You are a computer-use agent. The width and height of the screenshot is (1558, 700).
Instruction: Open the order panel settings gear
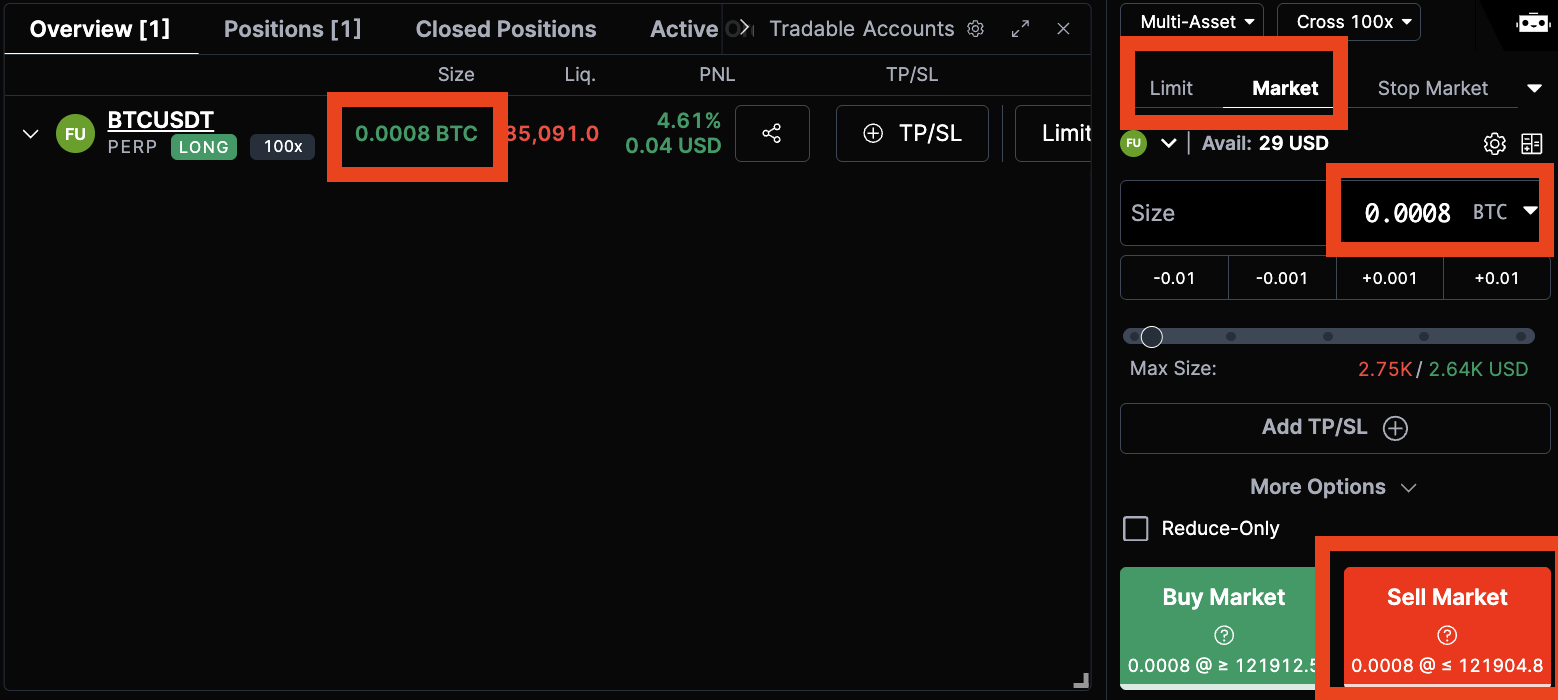pos(1494,143)
